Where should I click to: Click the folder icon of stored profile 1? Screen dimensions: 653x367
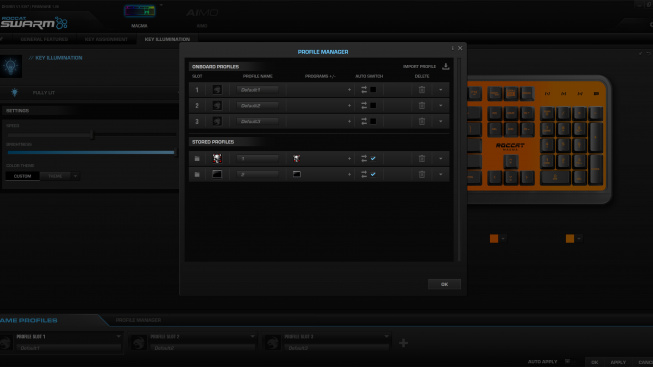pyautogui.click(x=197, y=158)
